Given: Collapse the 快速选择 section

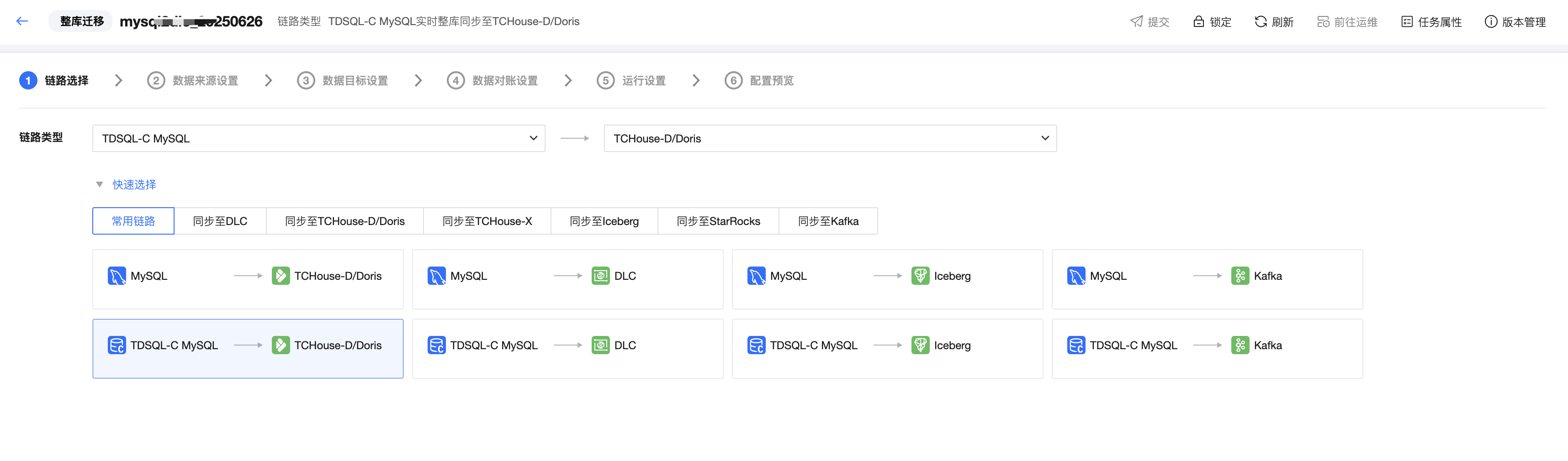Looking at the screenshot, I should pyautogui.click(x=99, y=184).
